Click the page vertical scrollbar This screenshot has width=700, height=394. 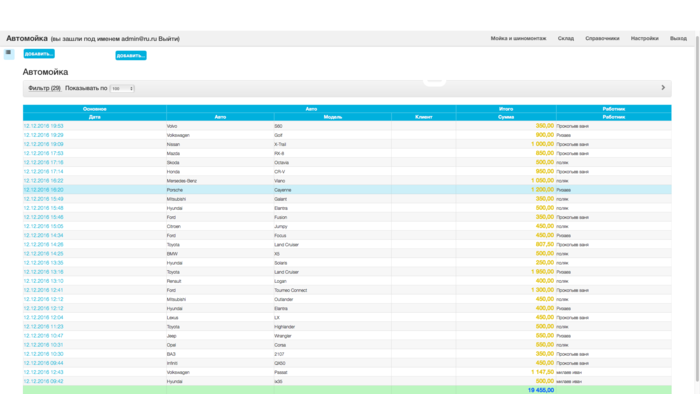[697, 209]
